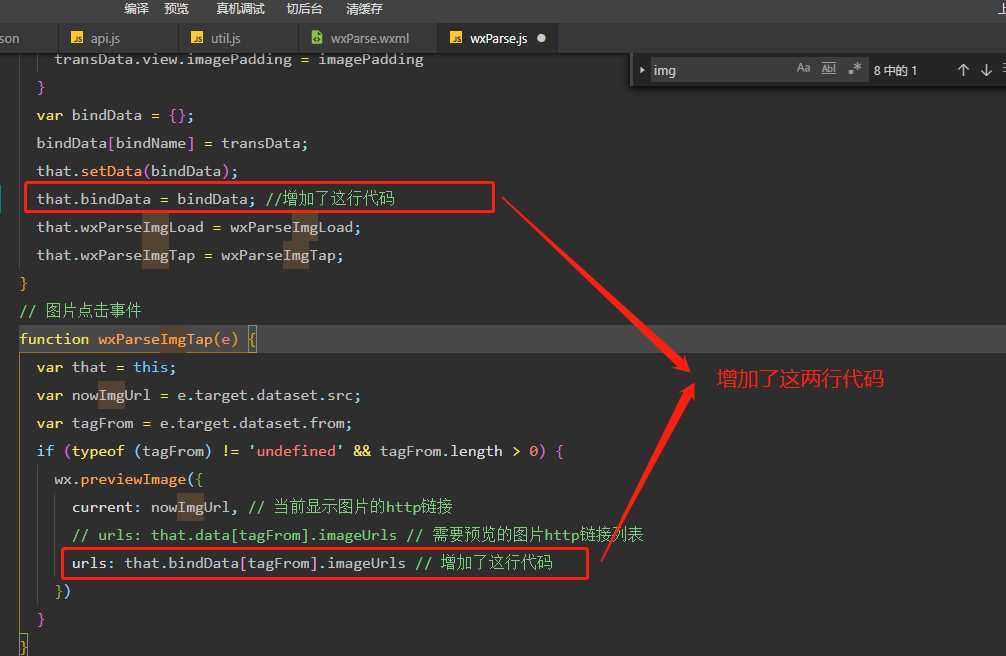Click 'var nowImgUrl = e.target.dataset.src;' line
The width and height of the screenshot is (1006, 656).
(199, 395)
